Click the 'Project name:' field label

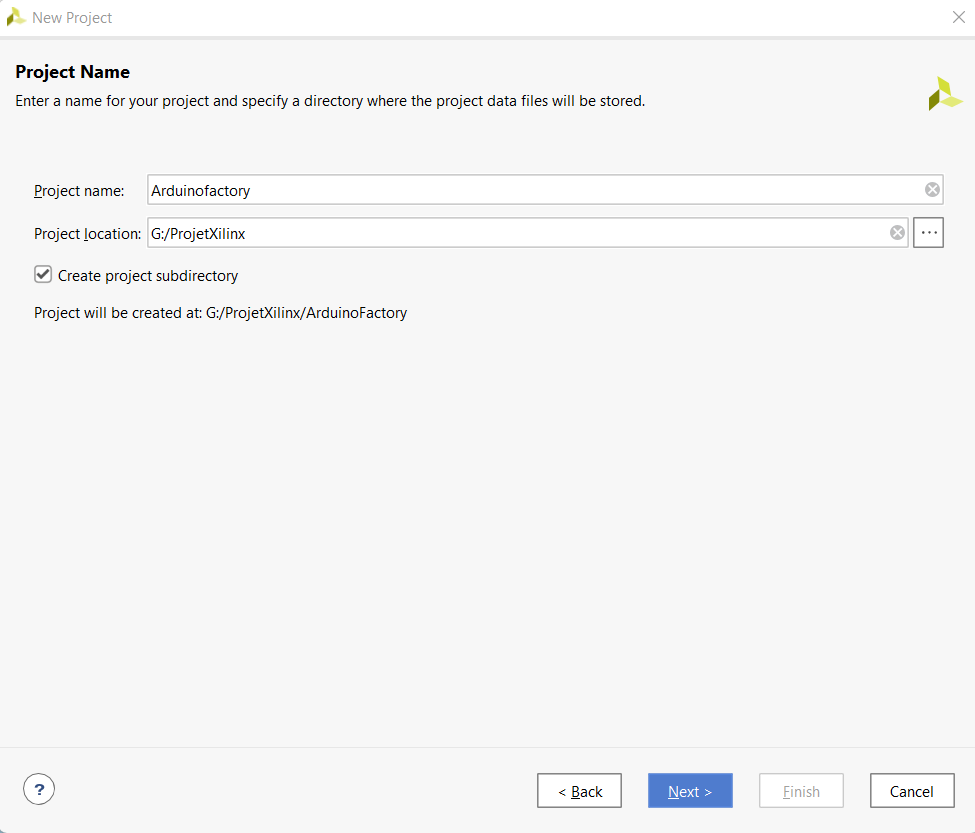click(x=79, y=191)
